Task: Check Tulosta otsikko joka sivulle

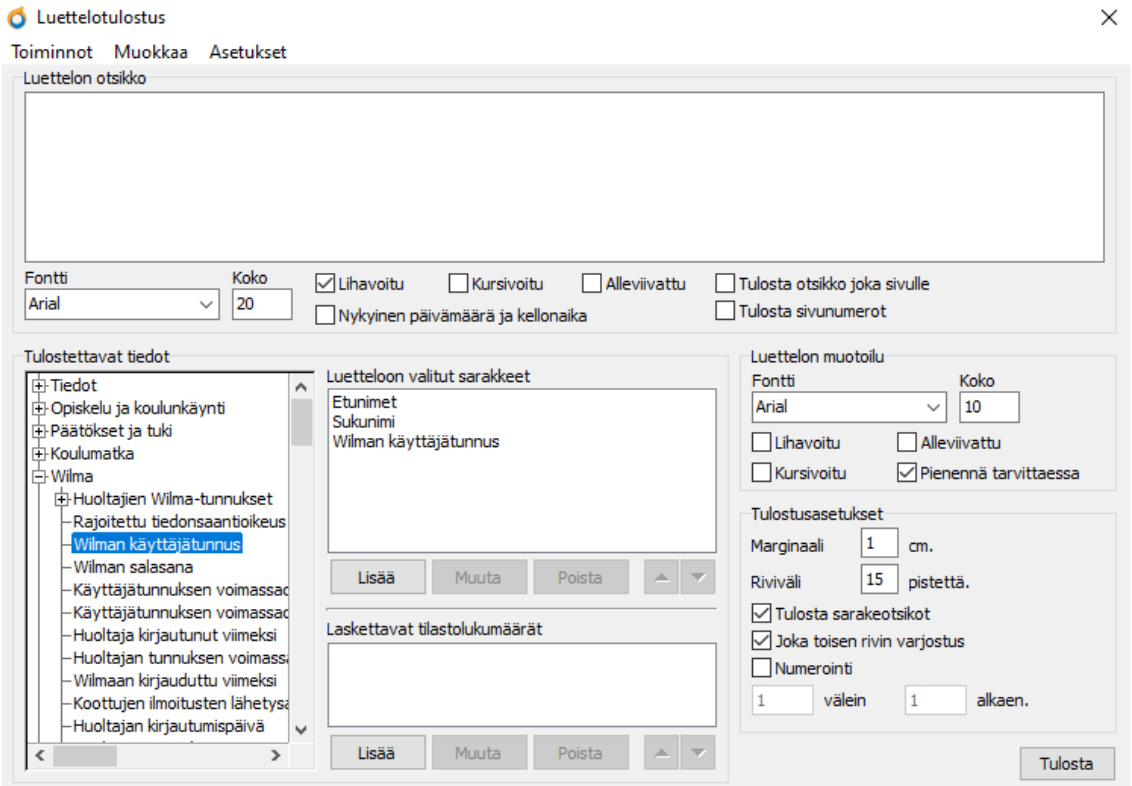Action: coord(725,284)
